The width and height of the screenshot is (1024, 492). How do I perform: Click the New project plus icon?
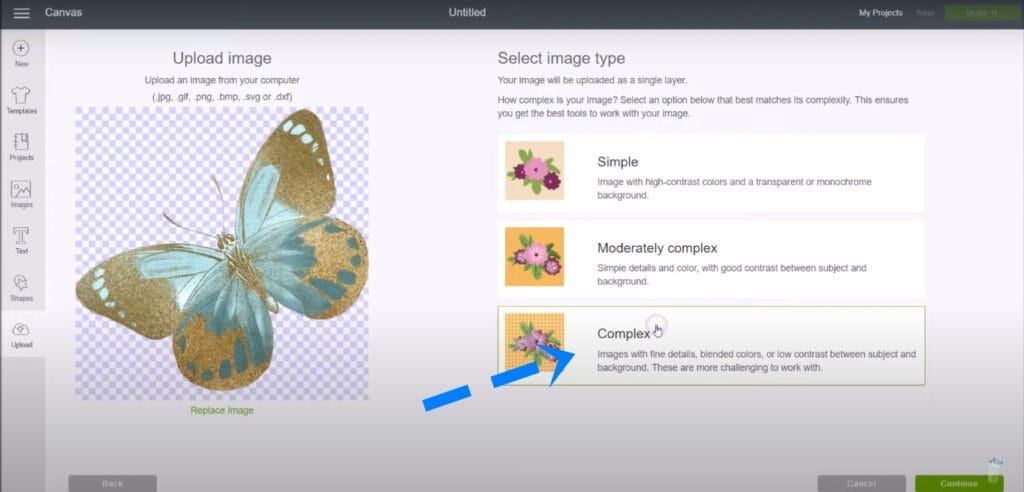pyautogui.click(x=21, y=48)
